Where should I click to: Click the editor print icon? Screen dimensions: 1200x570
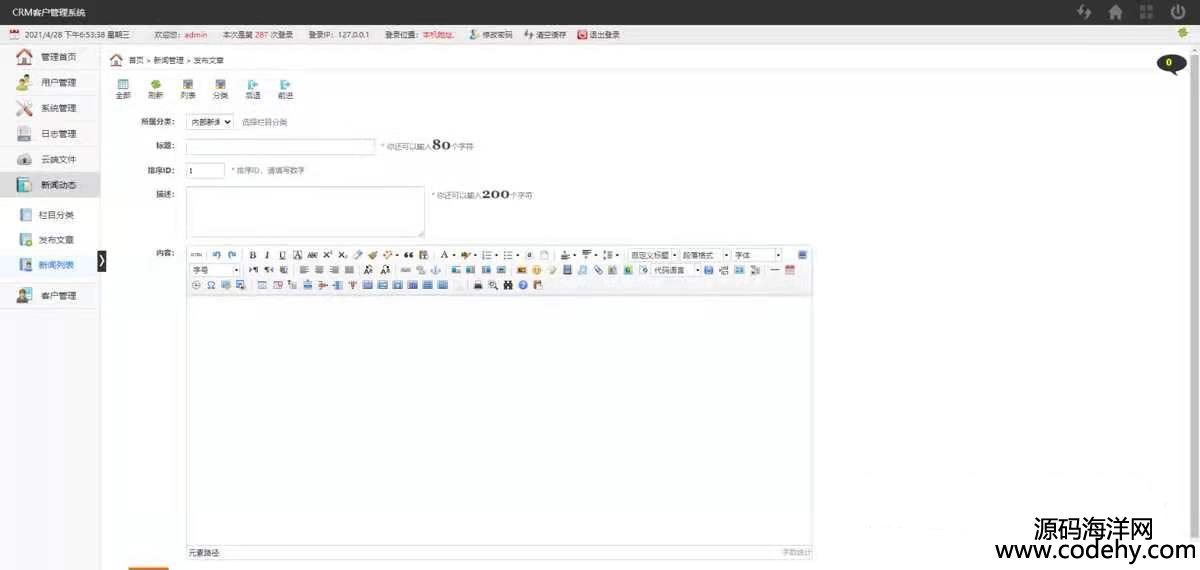tap(478, 285)
